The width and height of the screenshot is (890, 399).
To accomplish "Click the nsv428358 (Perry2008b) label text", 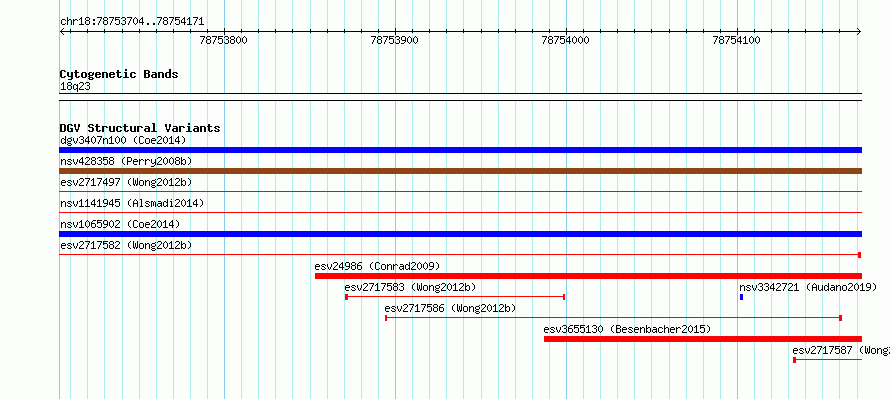I will pyautogui.click(x=126, y=161).
